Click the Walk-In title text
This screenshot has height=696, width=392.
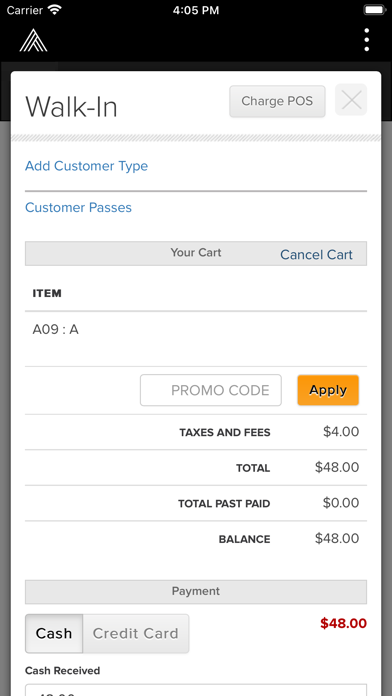pyautogui.click(x=71, y=107)
